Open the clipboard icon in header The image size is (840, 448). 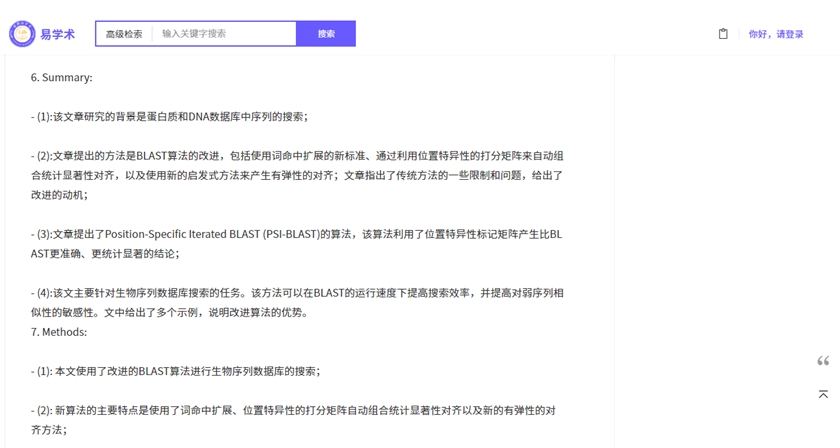[723, 34]
